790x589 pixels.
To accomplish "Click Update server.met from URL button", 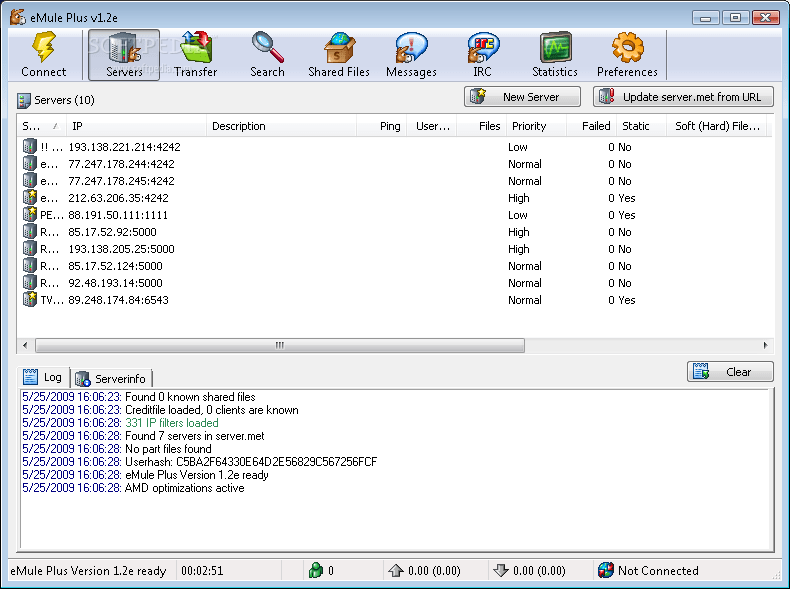I will point(684,97).
